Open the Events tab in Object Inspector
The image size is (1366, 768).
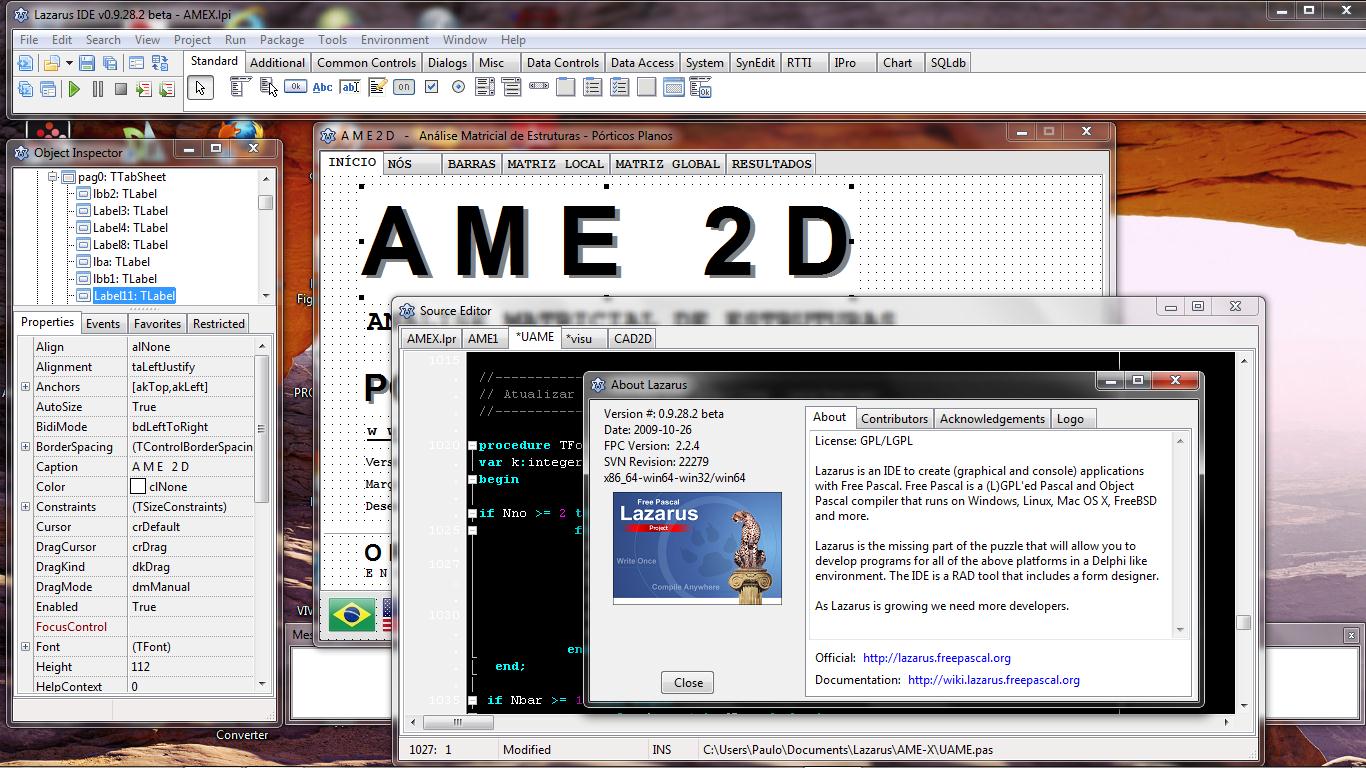point(102,323)
